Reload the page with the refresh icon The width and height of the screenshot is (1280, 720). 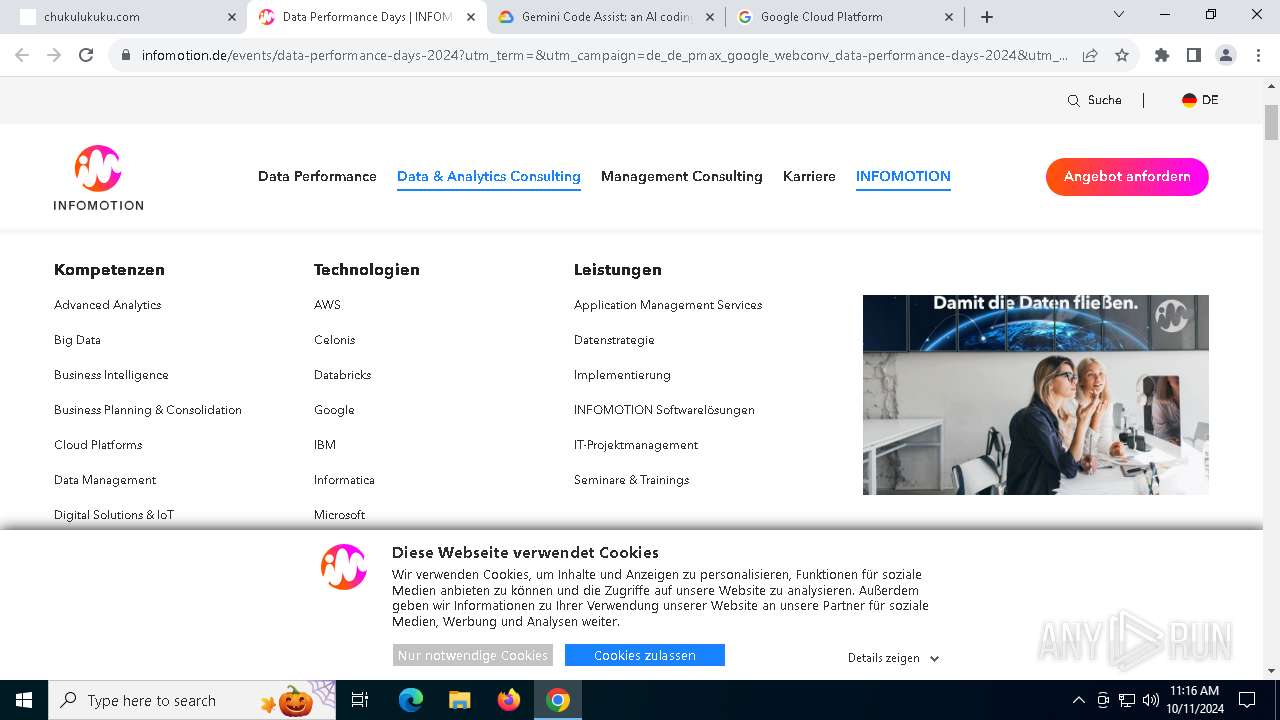pos(86,55)
